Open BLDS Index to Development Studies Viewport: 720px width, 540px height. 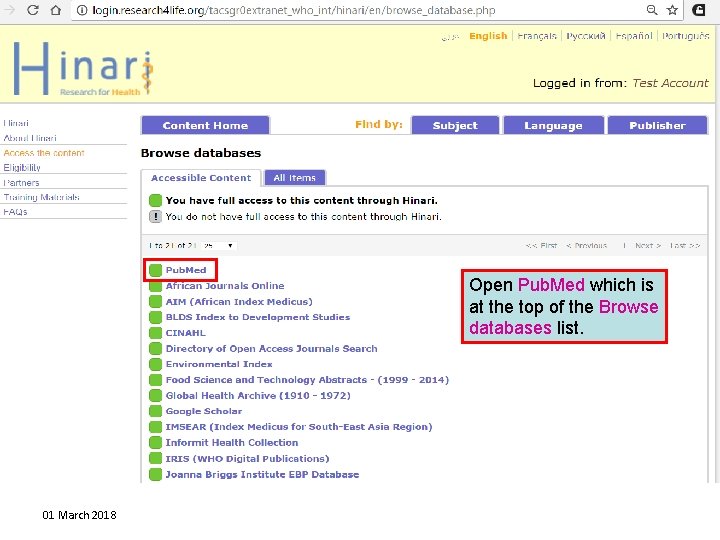click(x=258, y=317)
